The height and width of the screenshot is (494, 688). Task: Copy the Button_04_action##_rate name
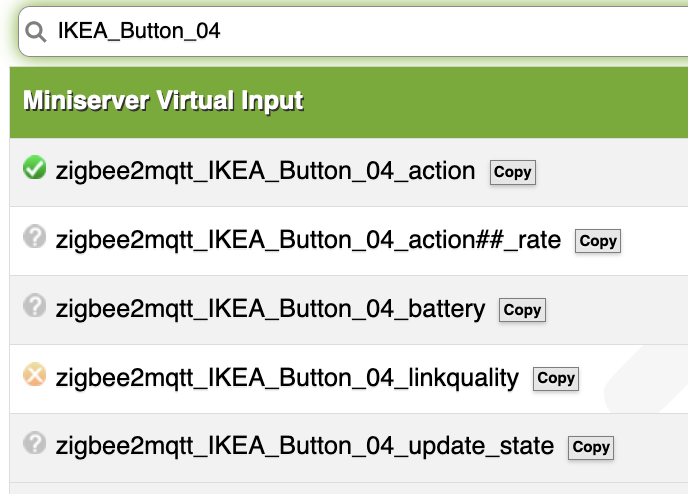(x=598, y=241)
